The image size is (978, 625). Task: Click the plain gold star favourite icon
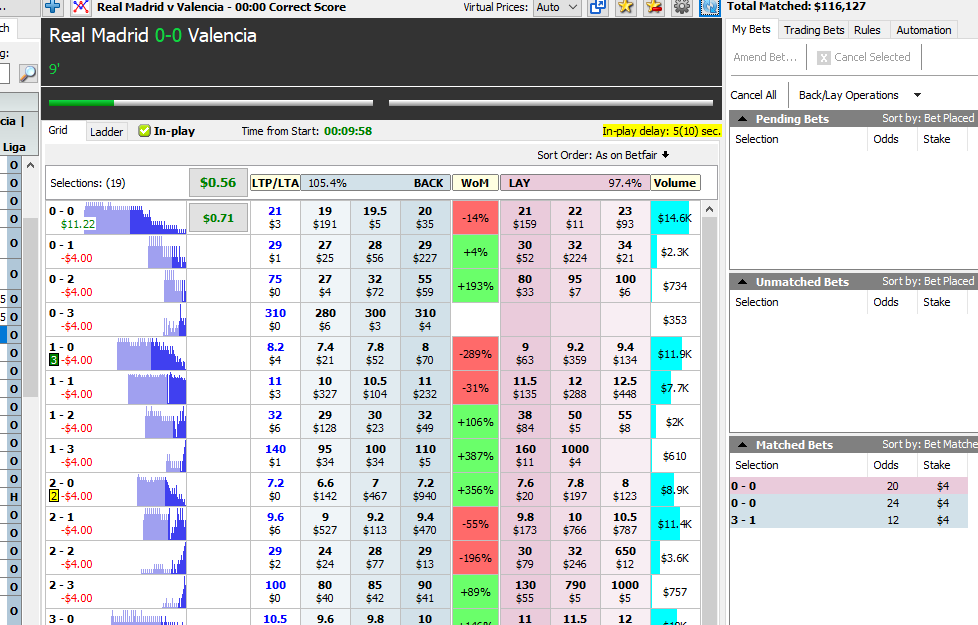[x=626, y=7]
